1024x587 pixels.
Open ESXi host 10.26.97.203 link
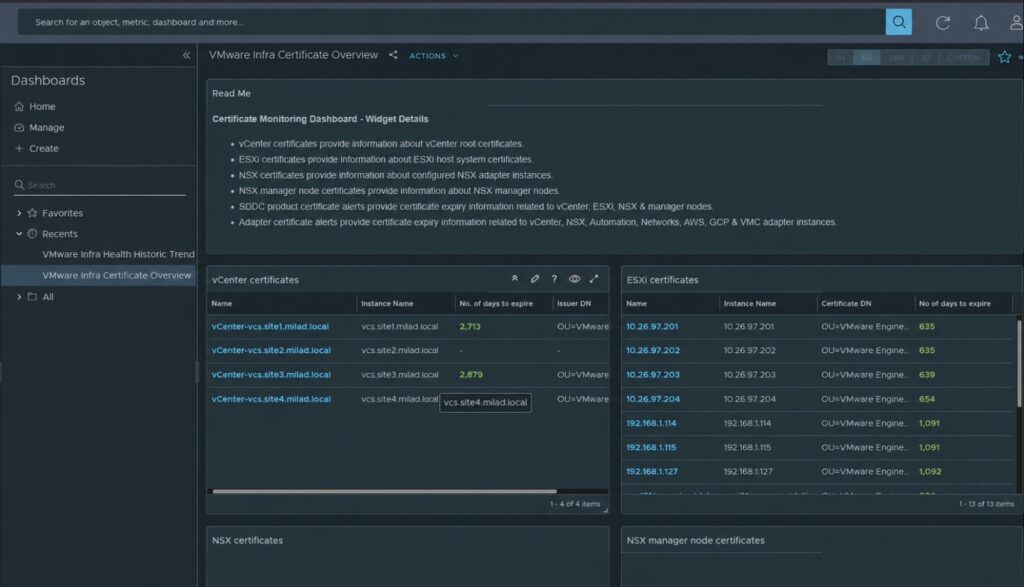[652, 375]
